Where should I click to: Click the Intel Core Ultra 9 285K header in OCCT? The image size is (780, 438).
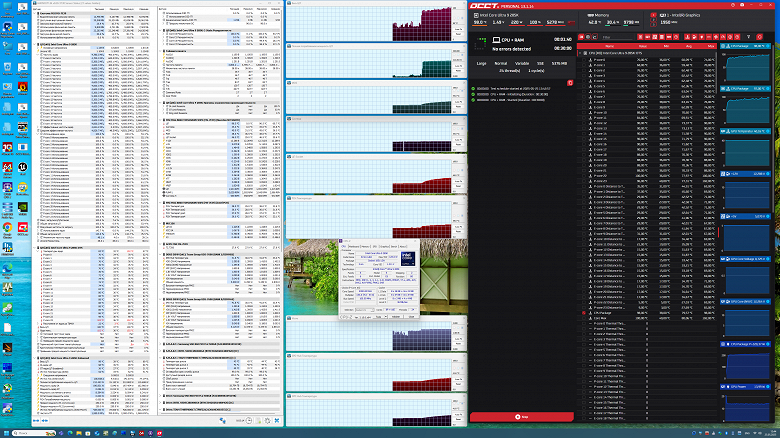coord(499,15)
